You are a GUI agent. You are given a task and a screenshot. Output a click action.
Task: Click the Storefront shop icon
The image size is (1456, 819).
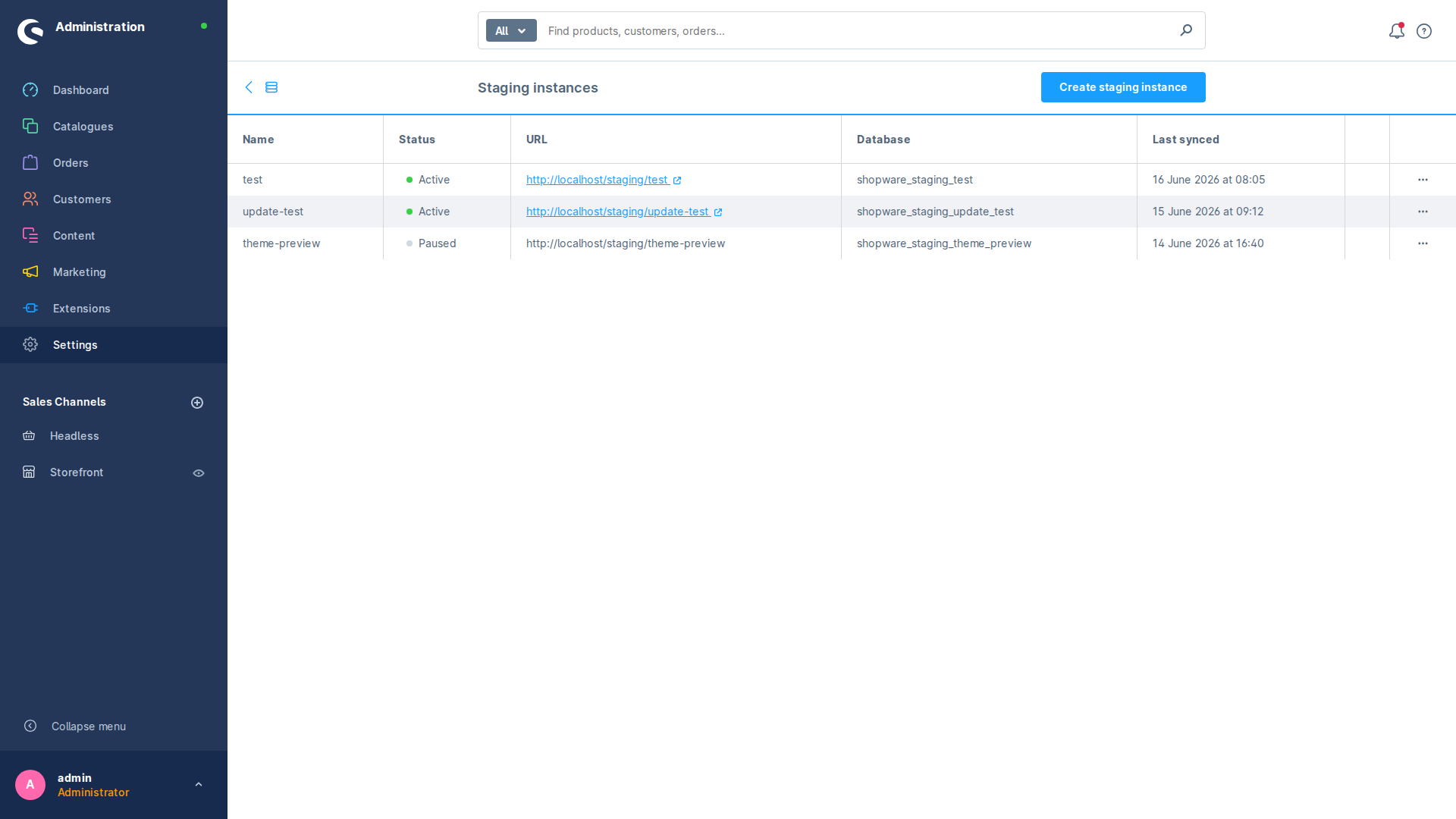[x=29, y=472]
